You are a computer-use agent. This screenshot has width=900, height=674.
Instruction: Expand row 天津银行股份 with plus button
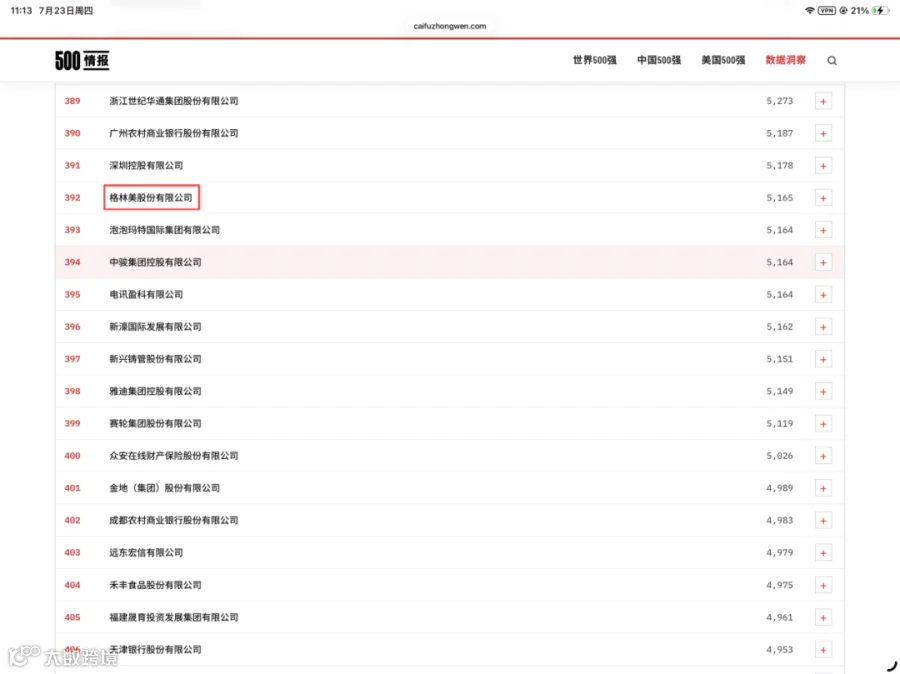(823, 650)
